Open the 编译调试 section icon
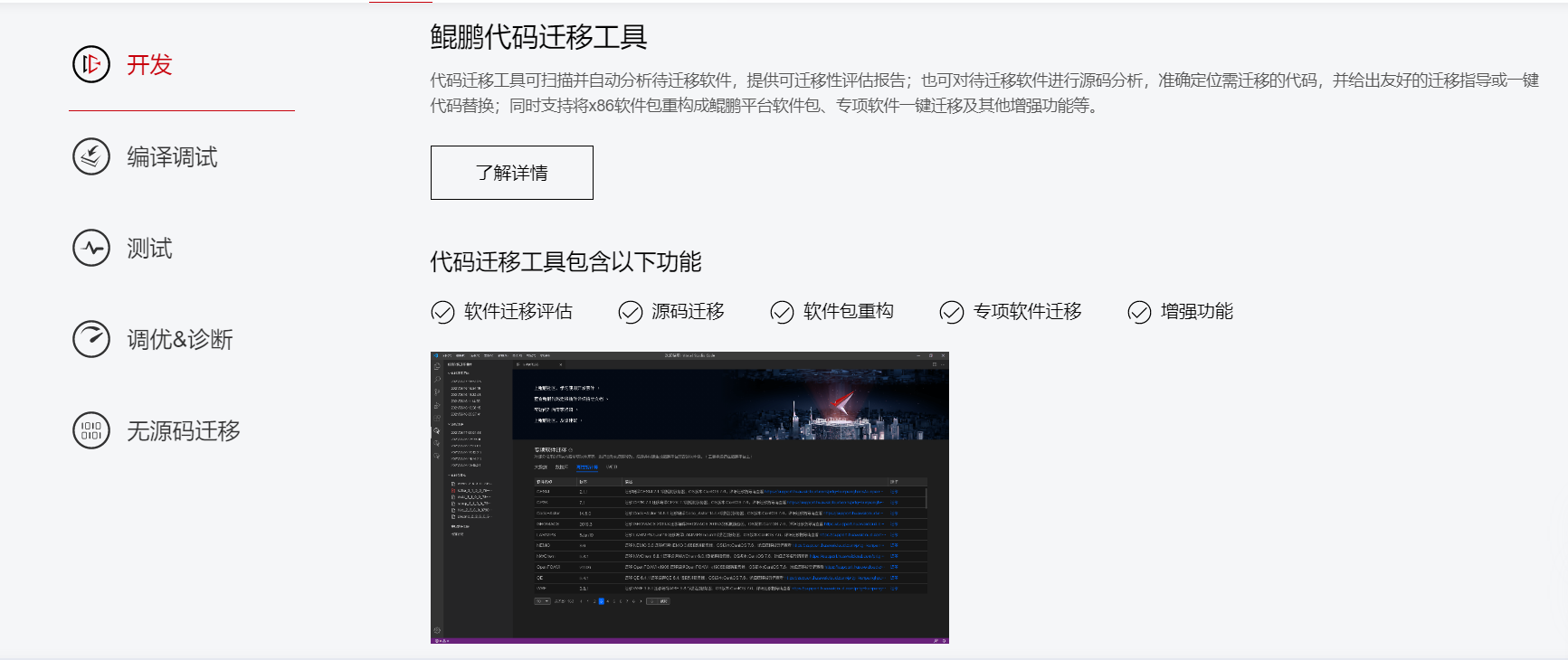This screenshot has height=660, width=1568. click(x=91, y=156)
